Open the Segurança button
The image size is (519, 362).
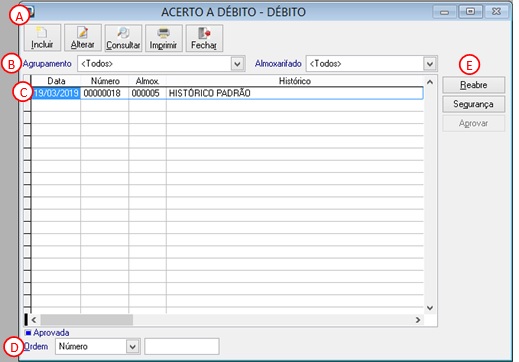473,104
